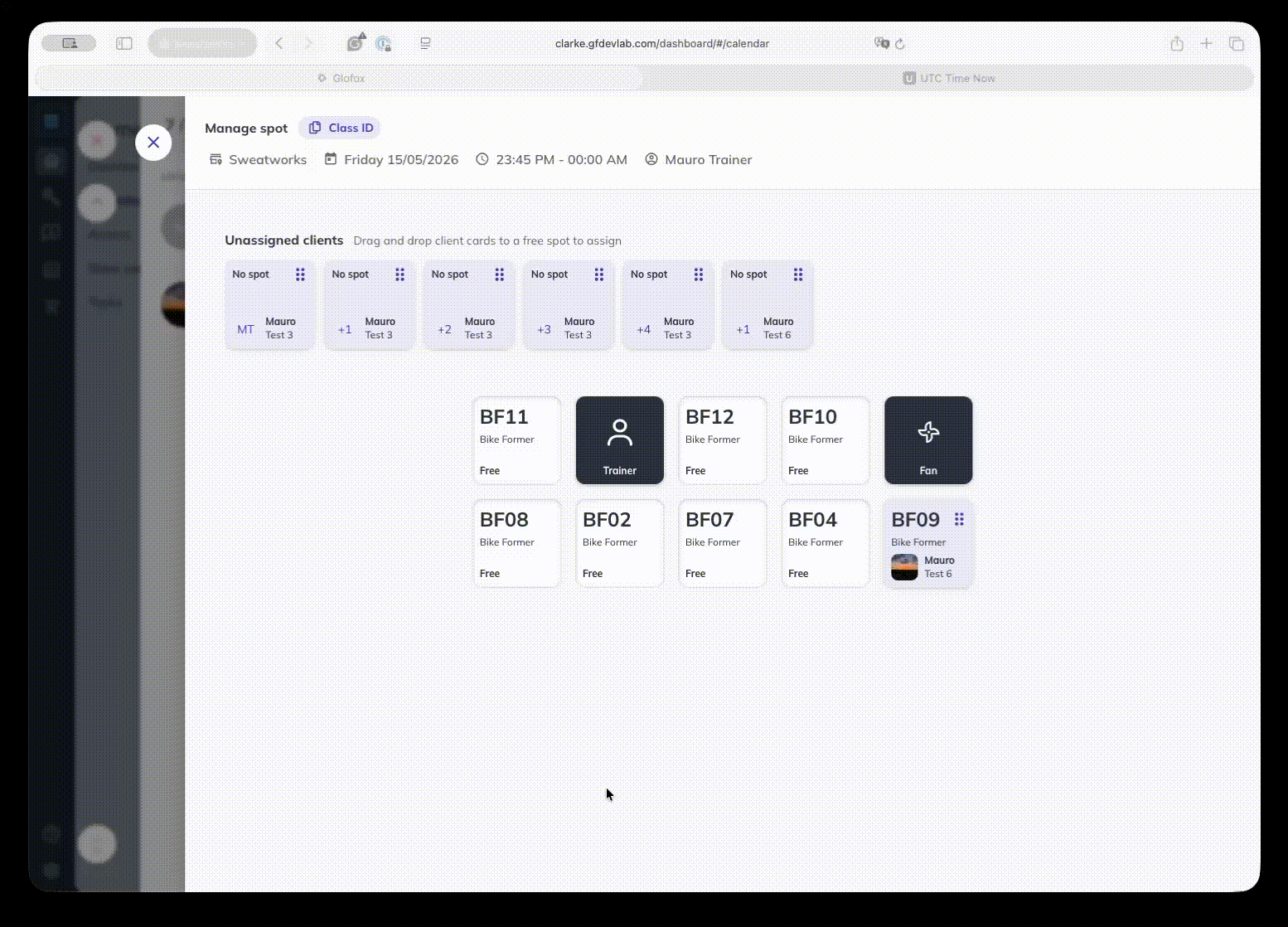This screenshot has width=1288, height=927.
Task: Select the BF12 free spot
Action: [x=723, y=440]
